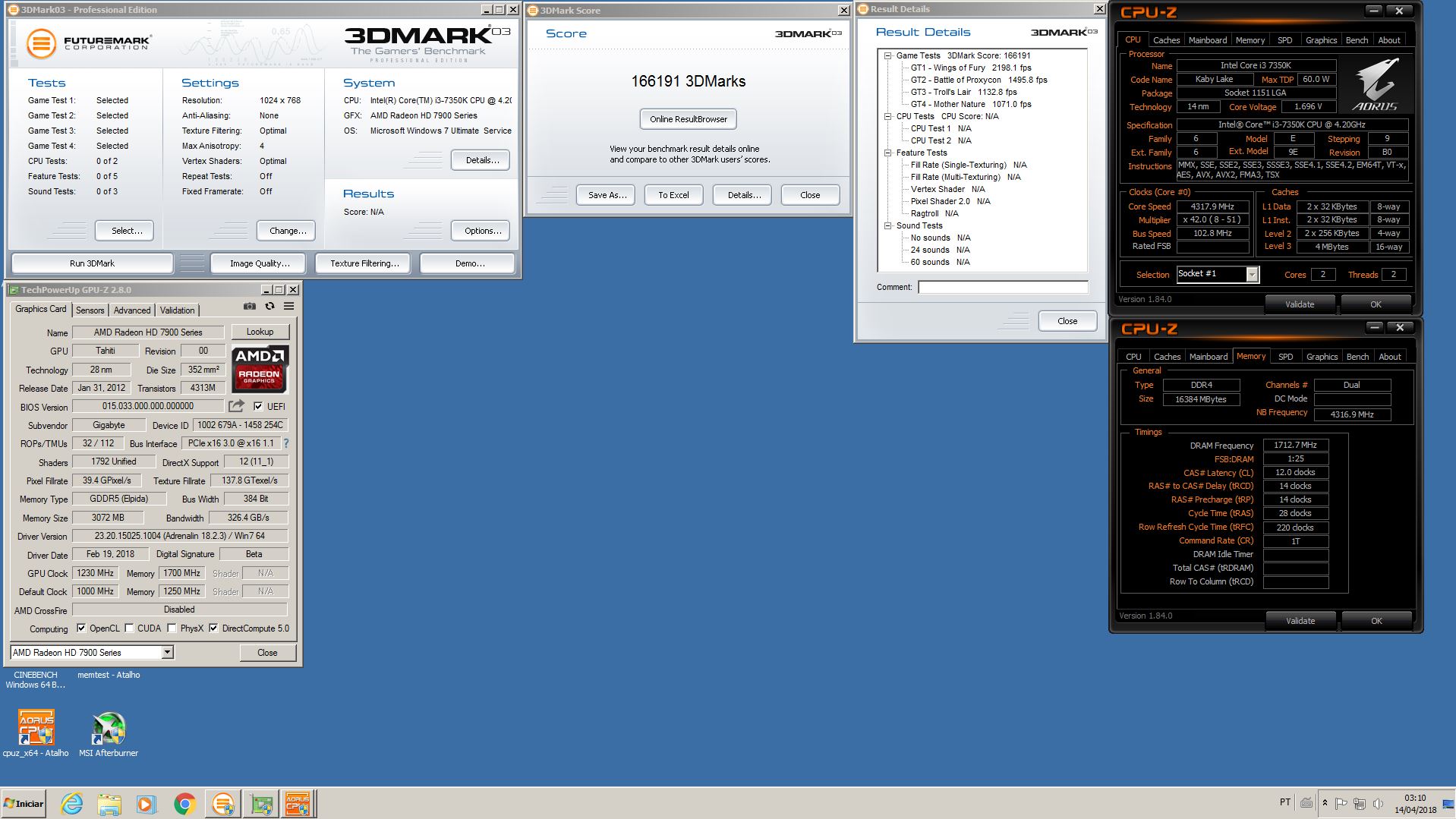1456x819 pixels.
Task: Open Graphics tab in bottom CPU-Z window
Action: pyautogui.click(x=1322, y=357)
